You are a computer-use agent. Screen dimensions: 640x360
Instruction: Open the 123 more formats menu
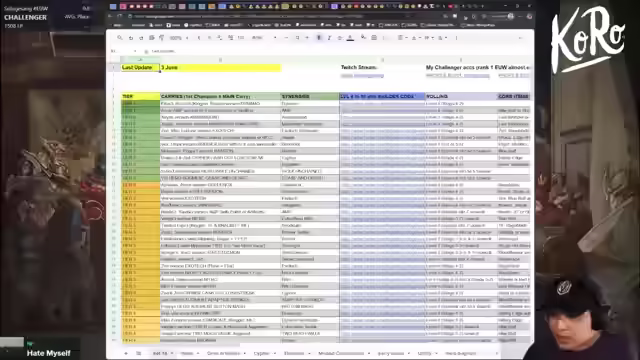point(241,38)
